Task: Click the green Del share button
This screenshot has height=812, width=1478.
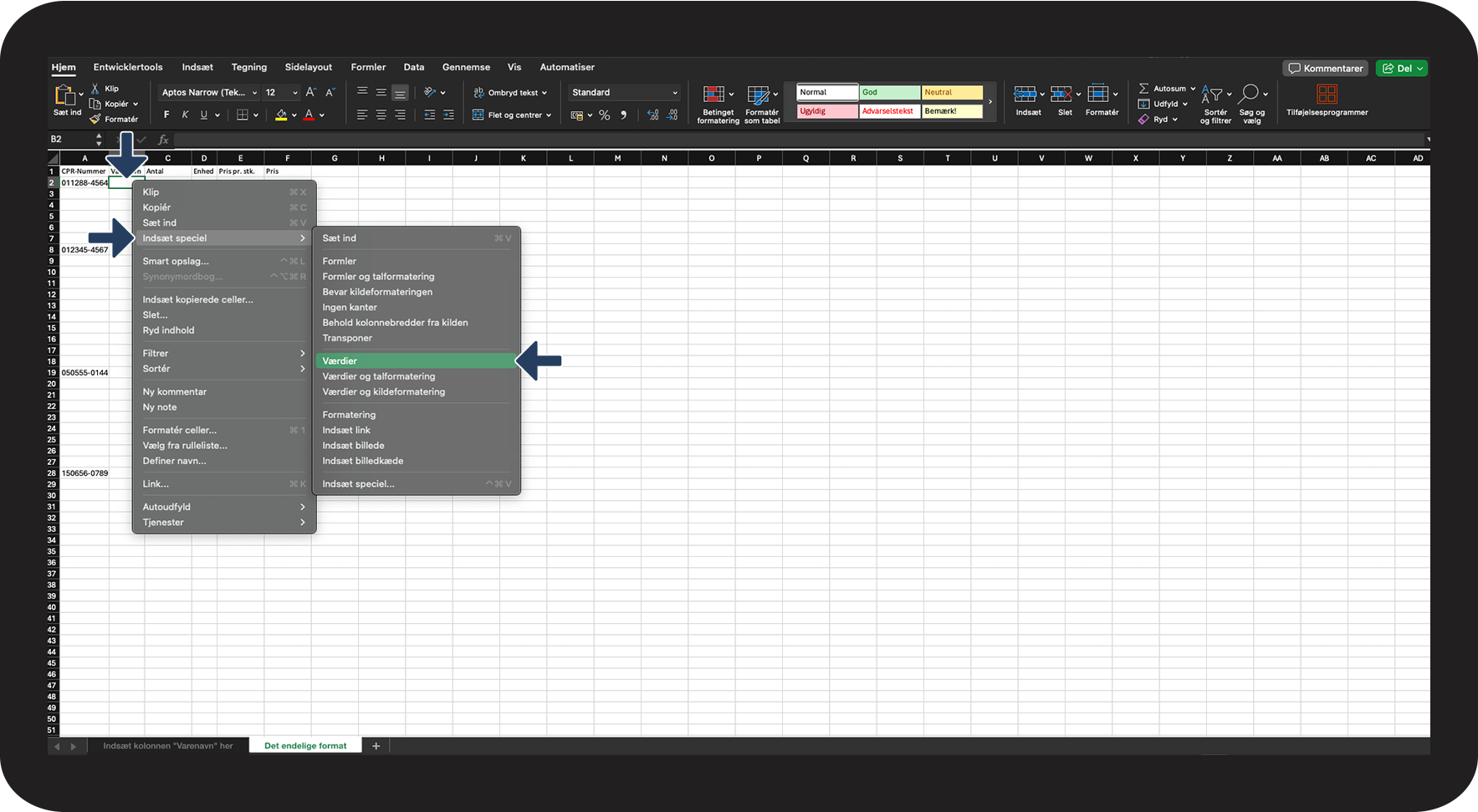Action: pyautogui.click(x=1402, y=69)
